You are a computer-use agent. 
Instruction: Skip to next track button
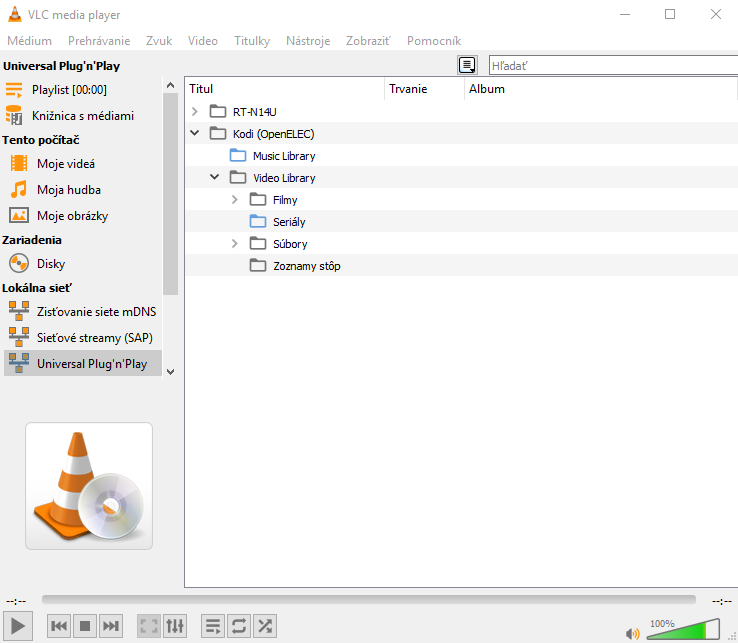[111, 626]
